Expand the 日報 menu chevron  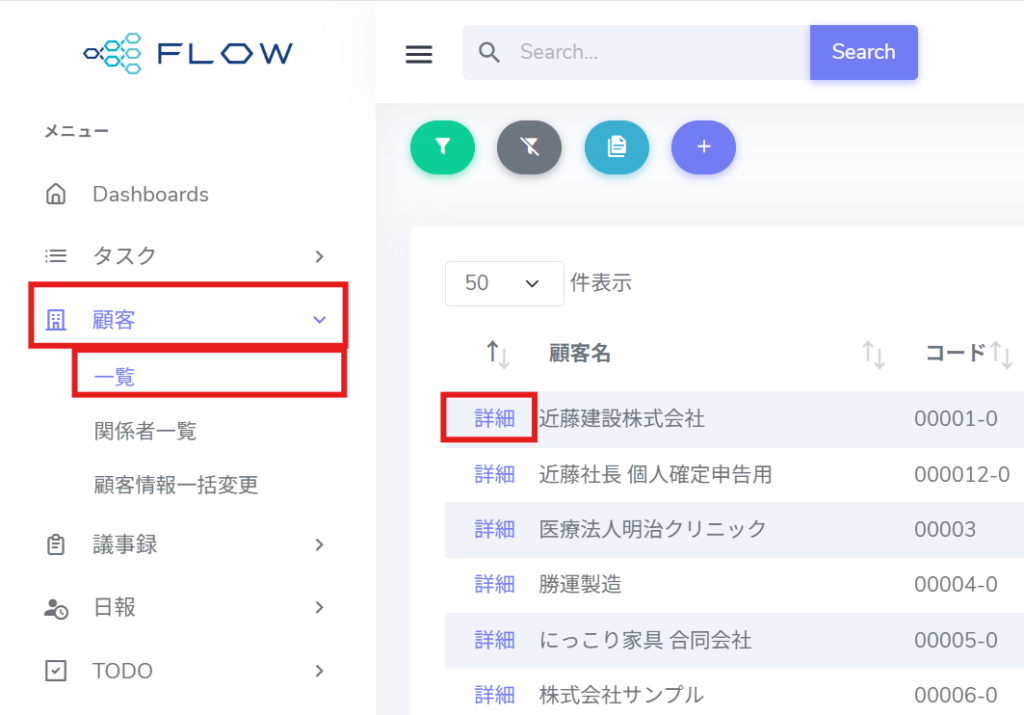pos(319,607)
